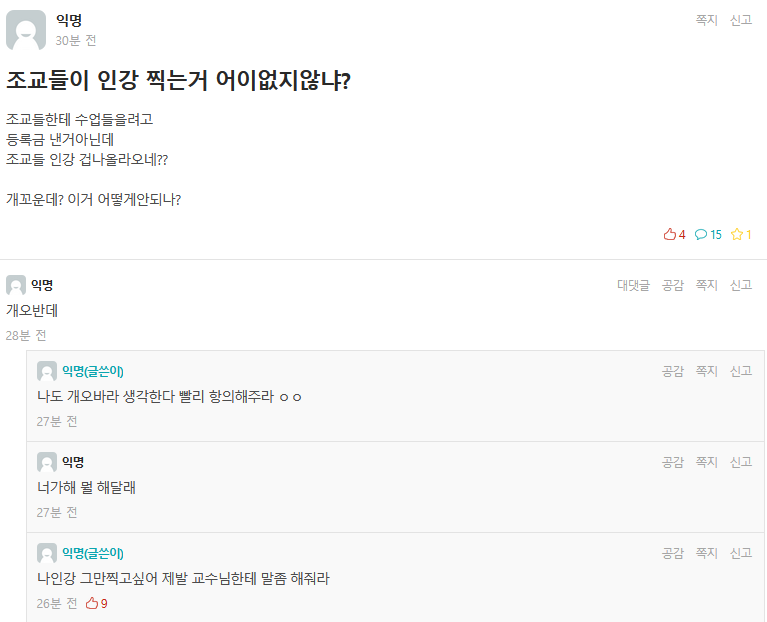767x622 pixels.
Task: Click the yellow star scrap icon
Action: [x=737, y=235]
